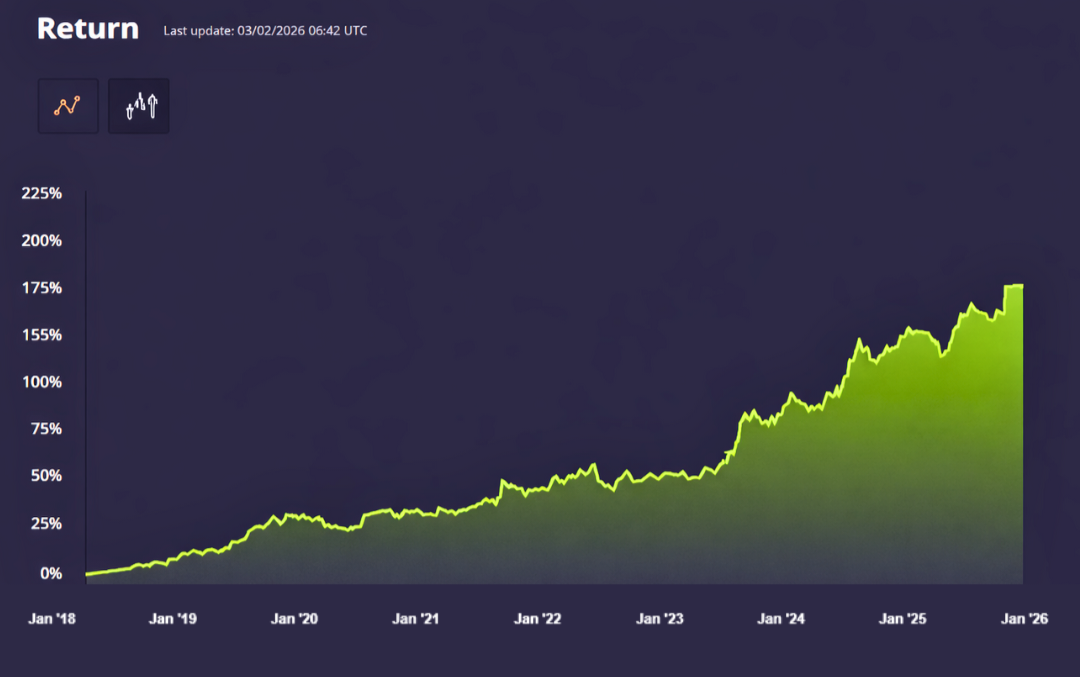This screenshot has height=677, width=1080.
Task: Click the 175% y-axis label
Action: click(x=41, y=288)
